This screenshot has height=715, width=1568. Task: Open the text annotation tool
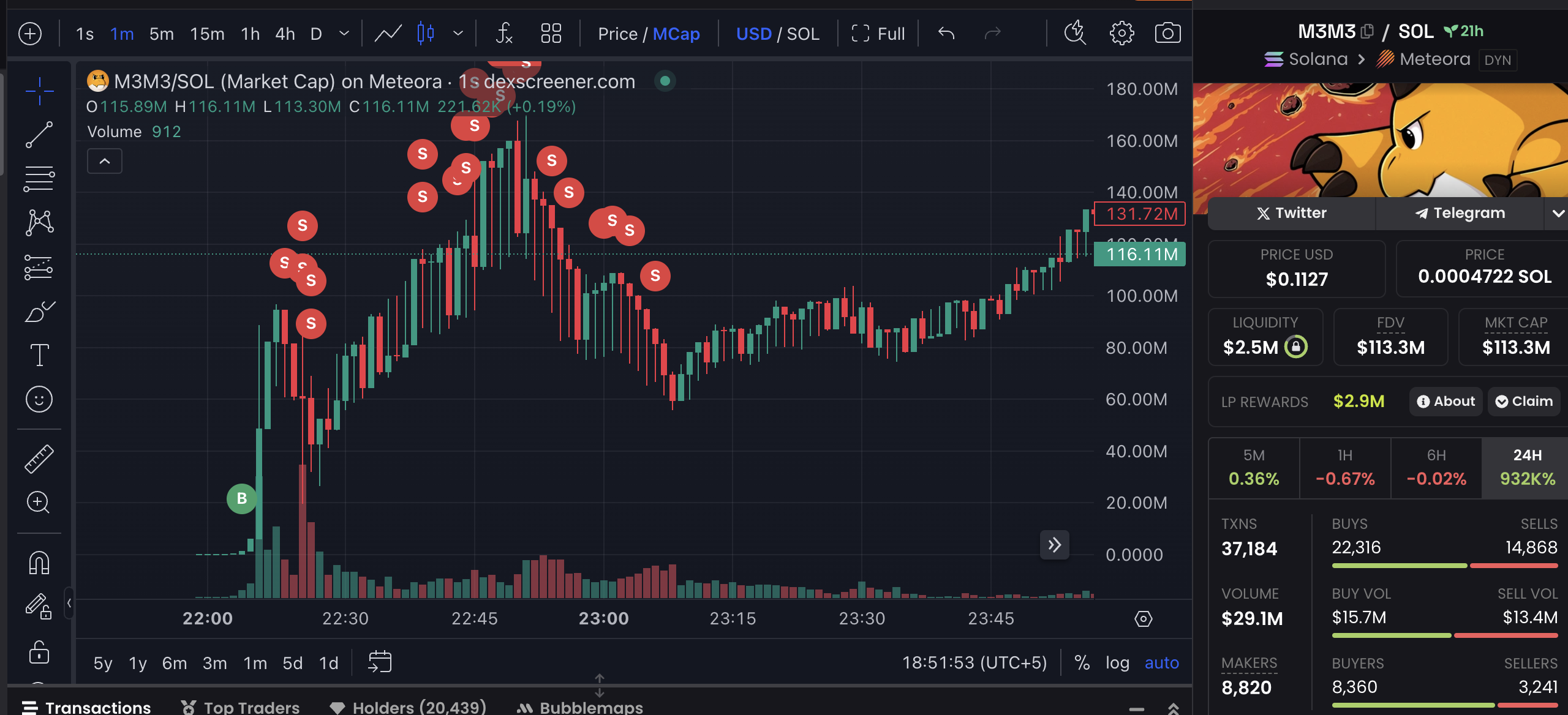point(39,355)
